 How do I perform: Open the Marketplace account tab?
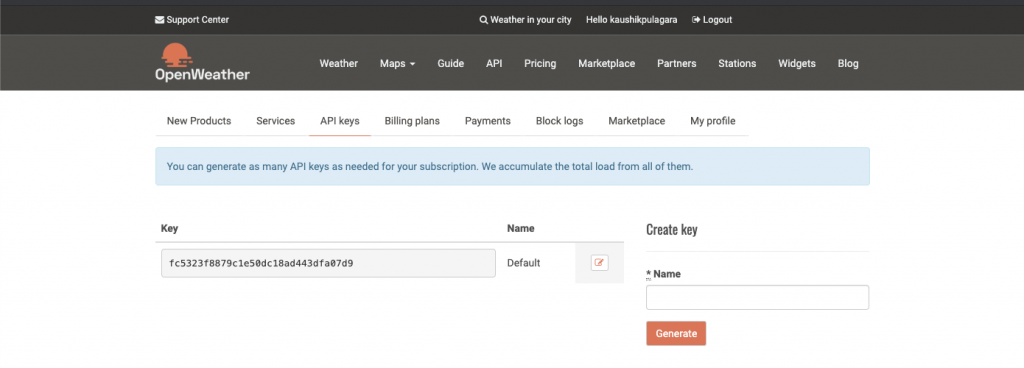(x=637, y=121)
